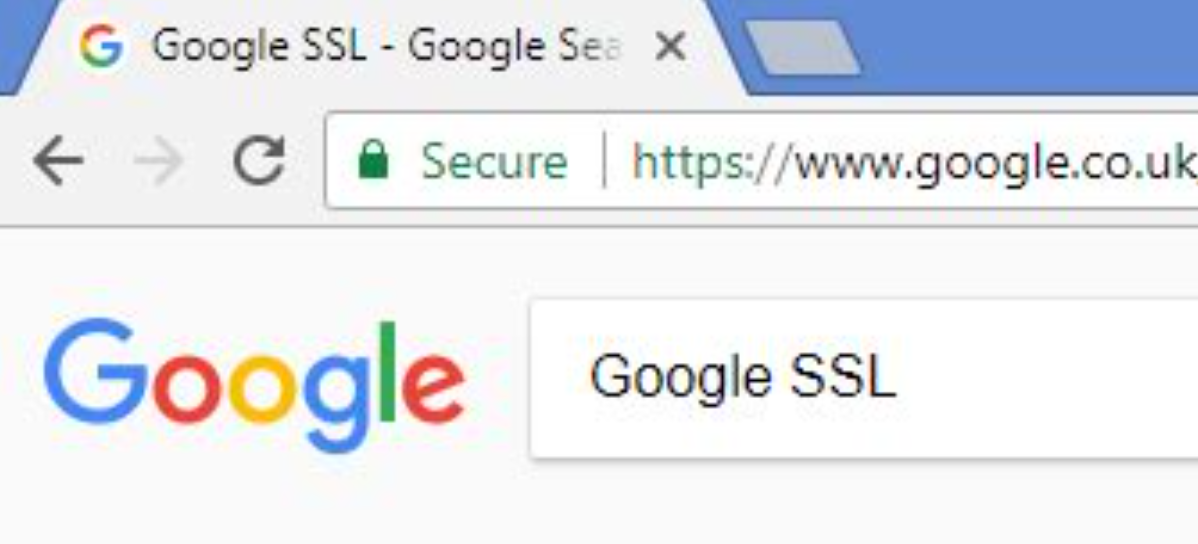Click the Google SSL query text
This screenshot has height=544, width=1198.
[743, 377]
